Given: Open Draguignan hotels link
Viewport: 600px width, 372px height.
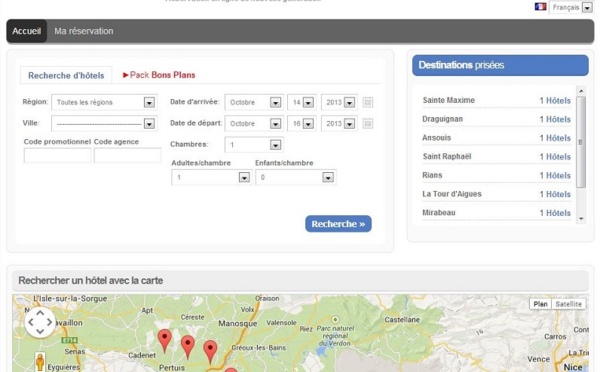Looking at the screenshot, I should 555,119.
